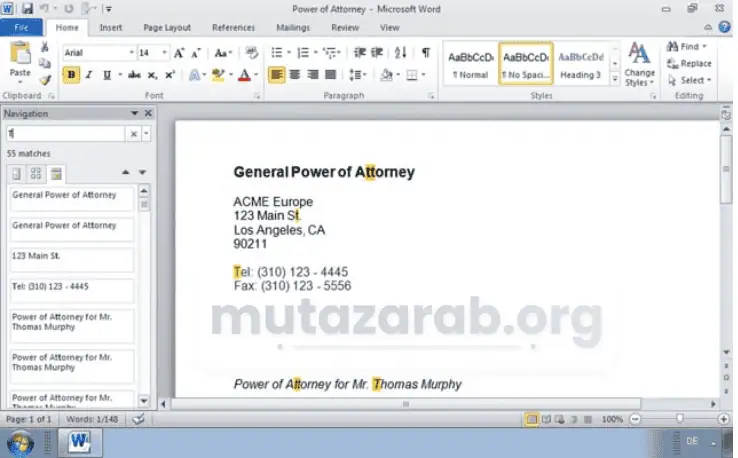738x458 pixels.
Task: Open Windows Start button
Action: [20, 443]
